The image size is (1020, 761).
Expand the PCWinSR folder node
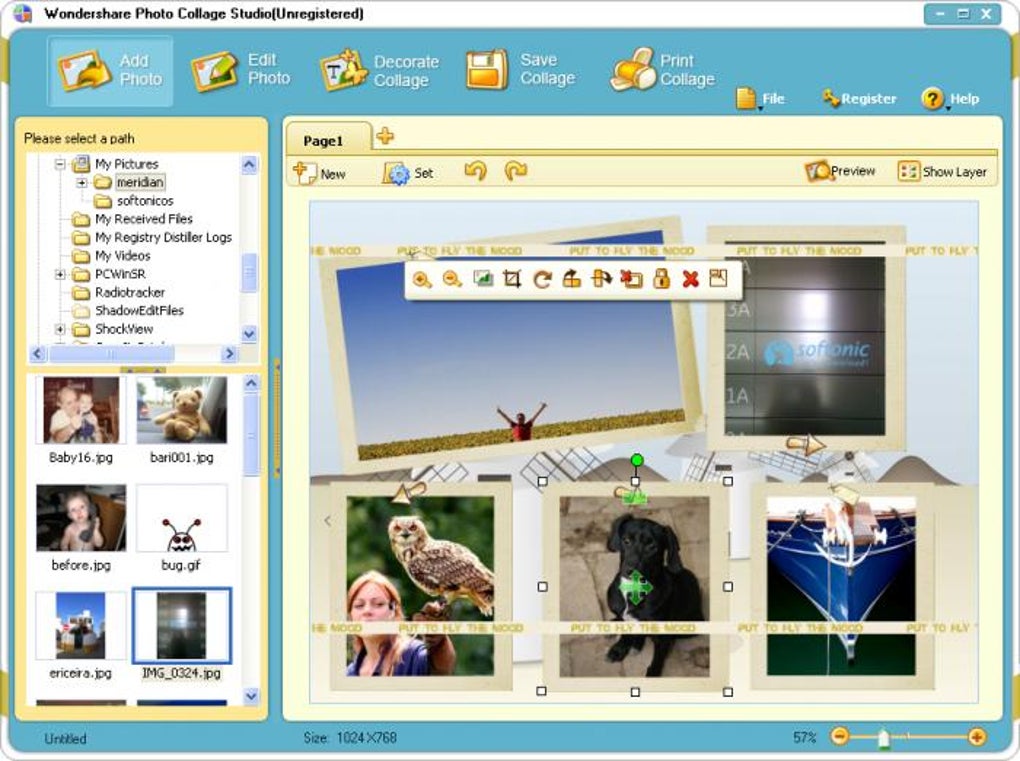[60, 274]
